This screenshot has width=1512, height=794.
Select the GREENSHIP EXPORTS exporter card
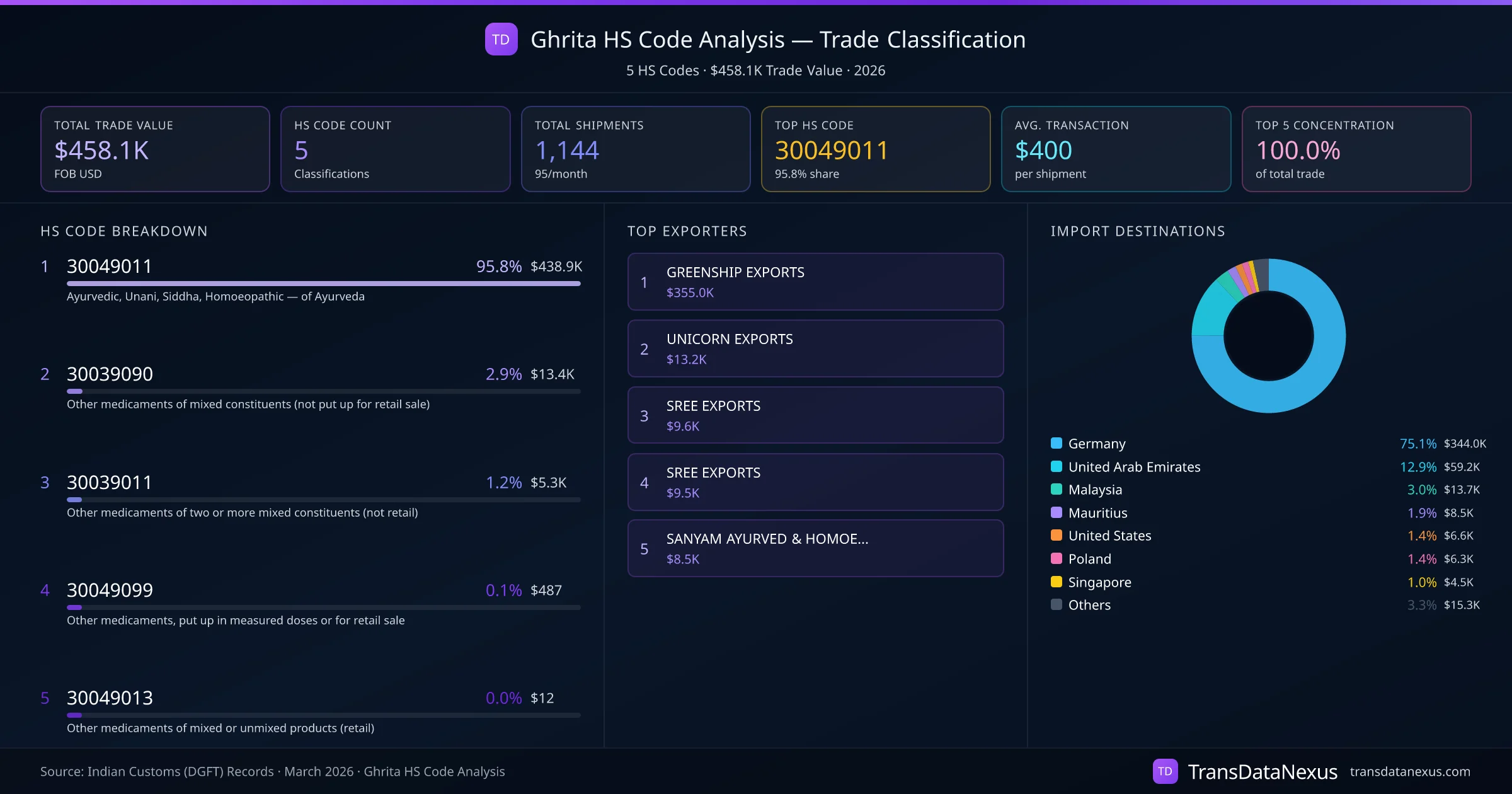(815, 282)
